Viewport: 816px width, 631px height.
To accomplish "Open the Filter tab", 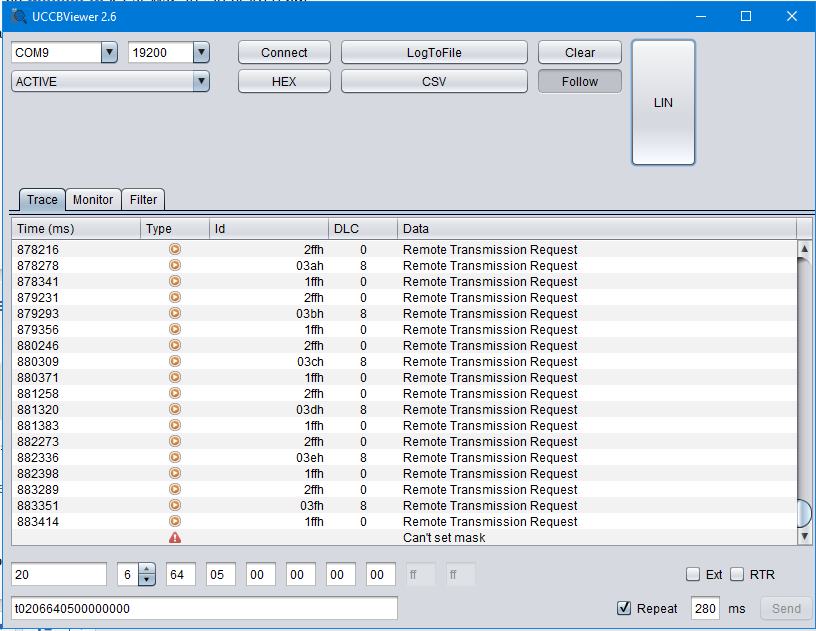I will click(143, 200).
